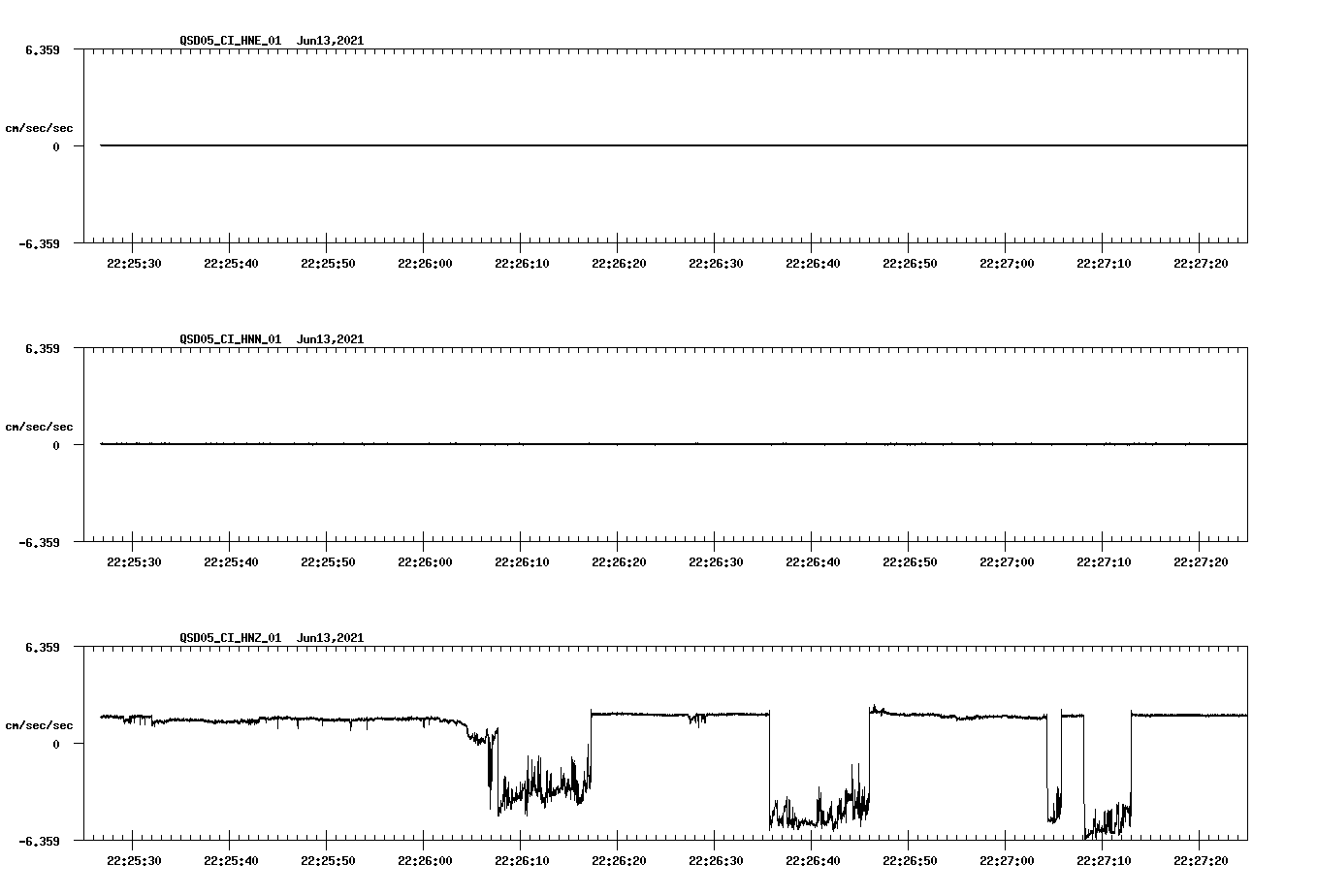Click the 22:26:30 time label under HNE plot
The height and width of the screenshot is (896, 1317).
tap(716, 264)
